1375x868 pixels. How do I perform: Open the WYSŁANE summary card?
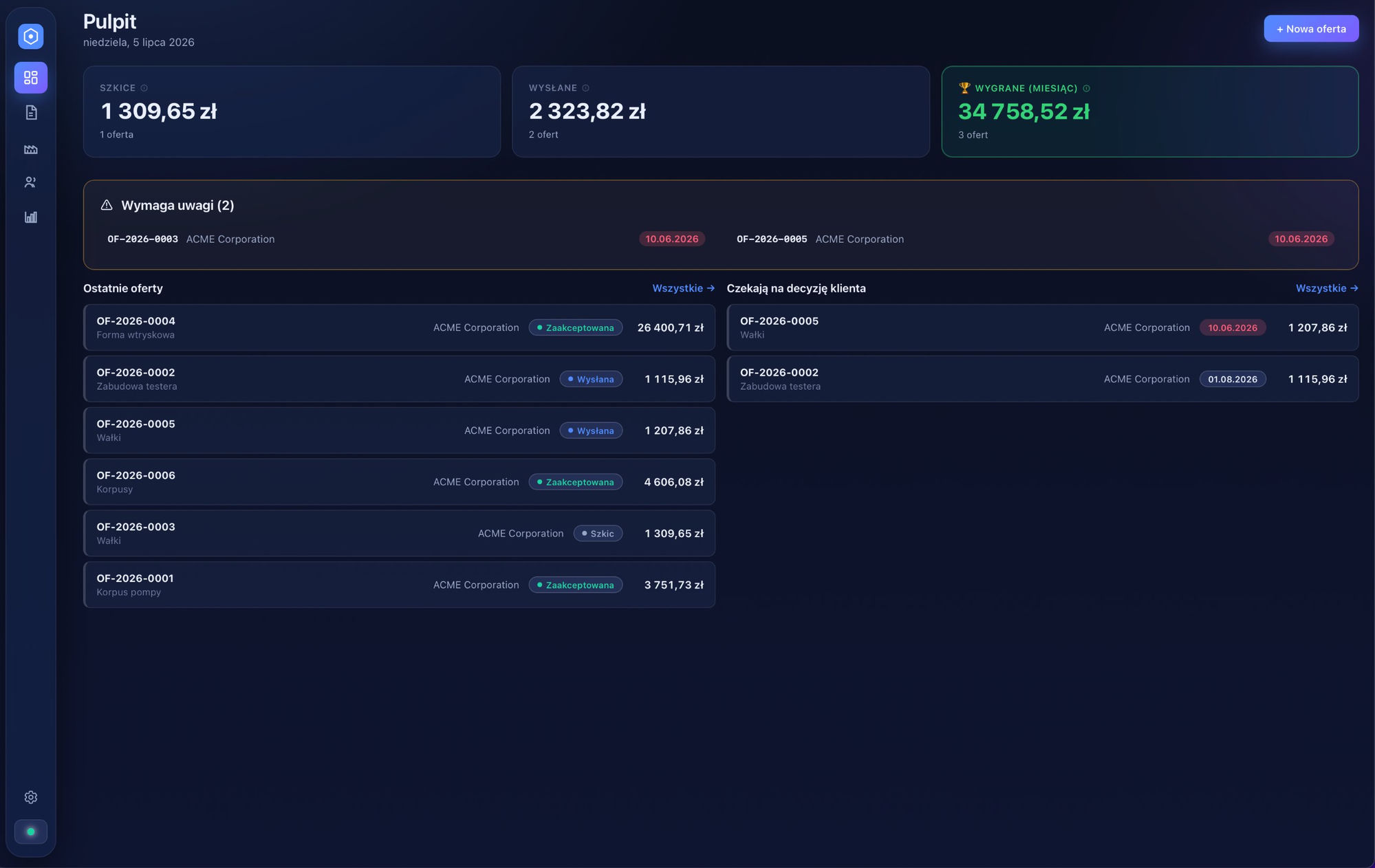pos(721,111)
